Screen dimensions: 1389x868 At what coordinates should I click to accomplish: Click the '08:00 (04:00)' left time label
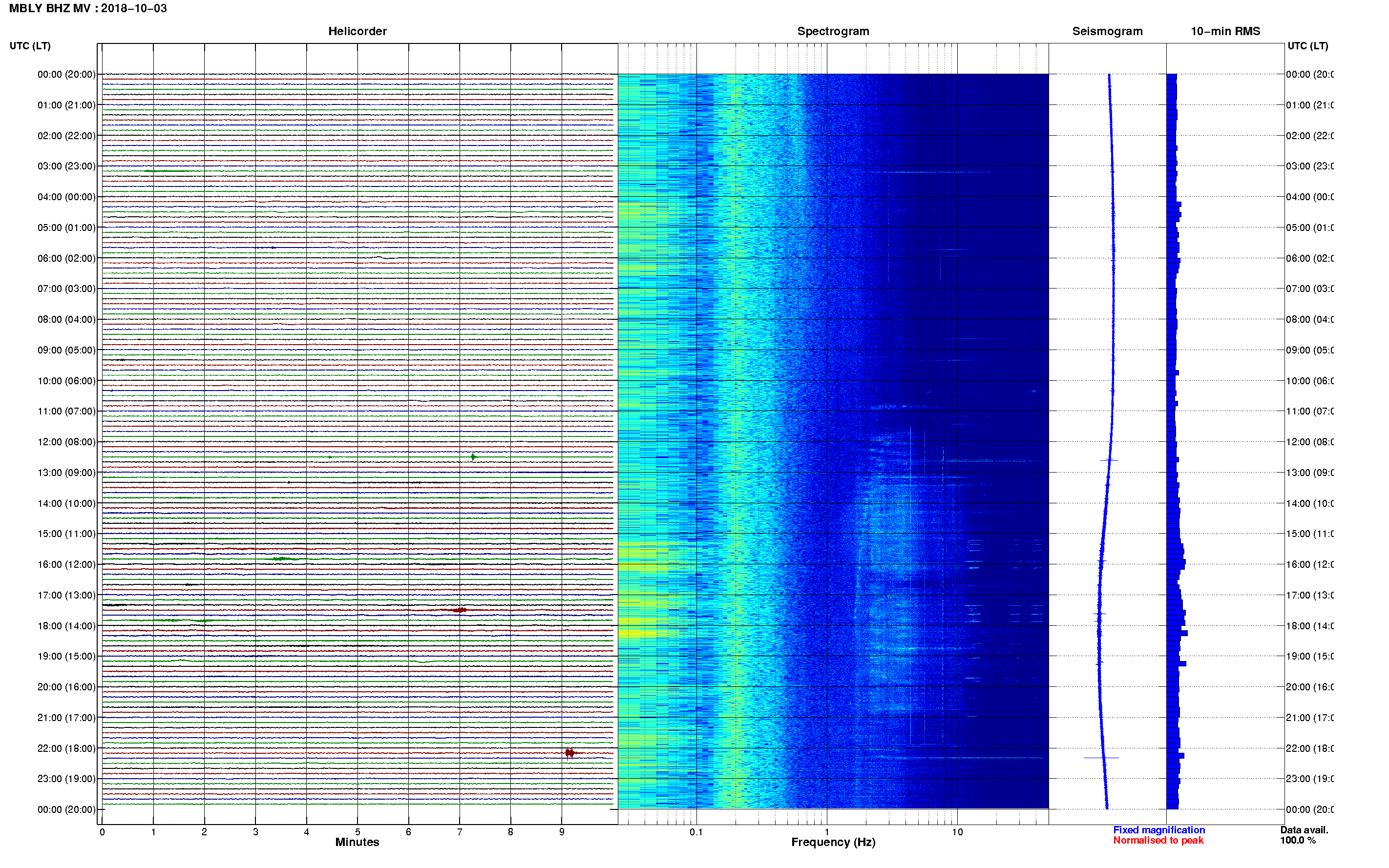[x=66, y=320]
